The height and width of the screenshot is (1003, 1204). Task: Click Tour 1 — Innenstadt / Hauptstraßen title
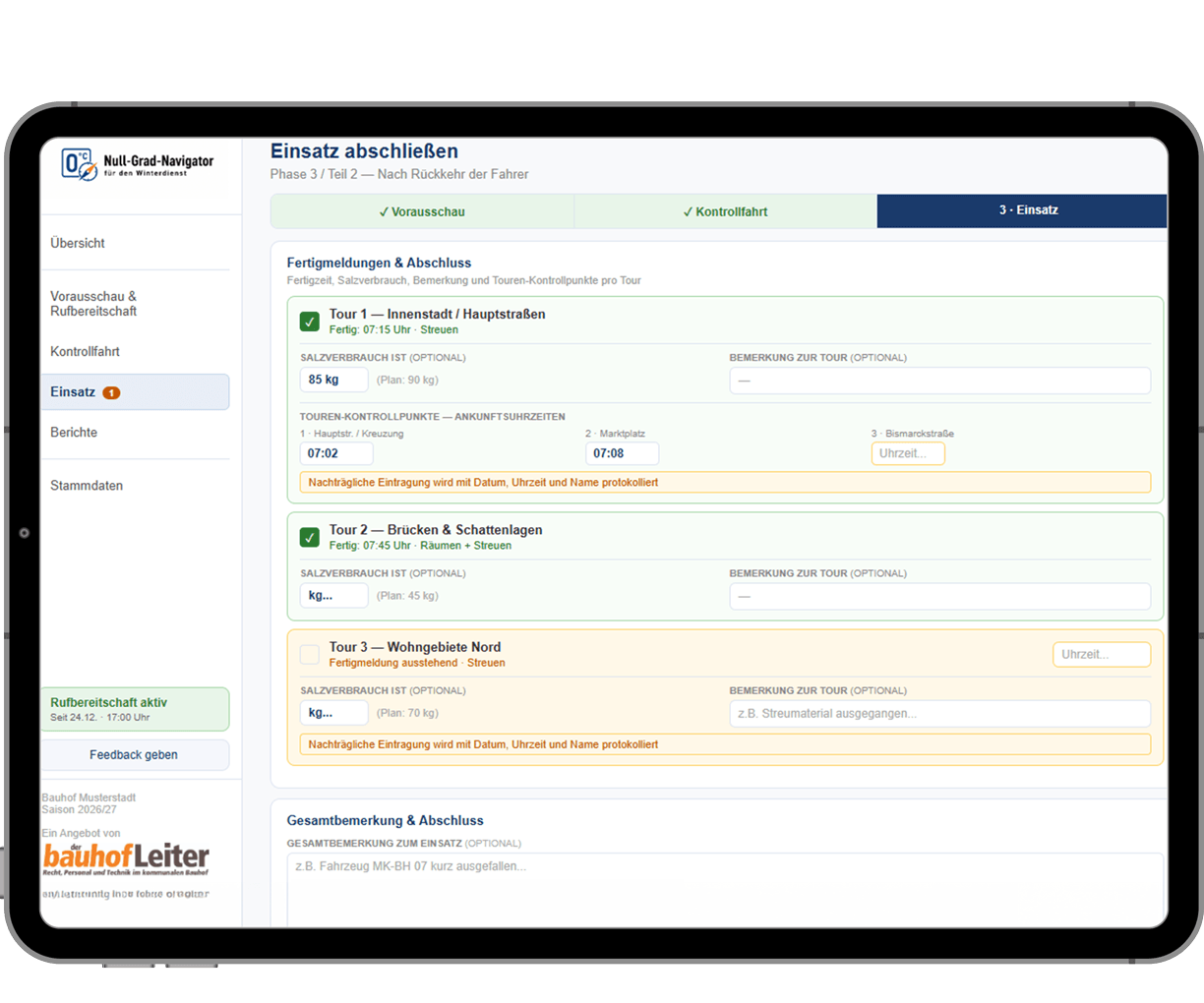(x=437, y=314)
